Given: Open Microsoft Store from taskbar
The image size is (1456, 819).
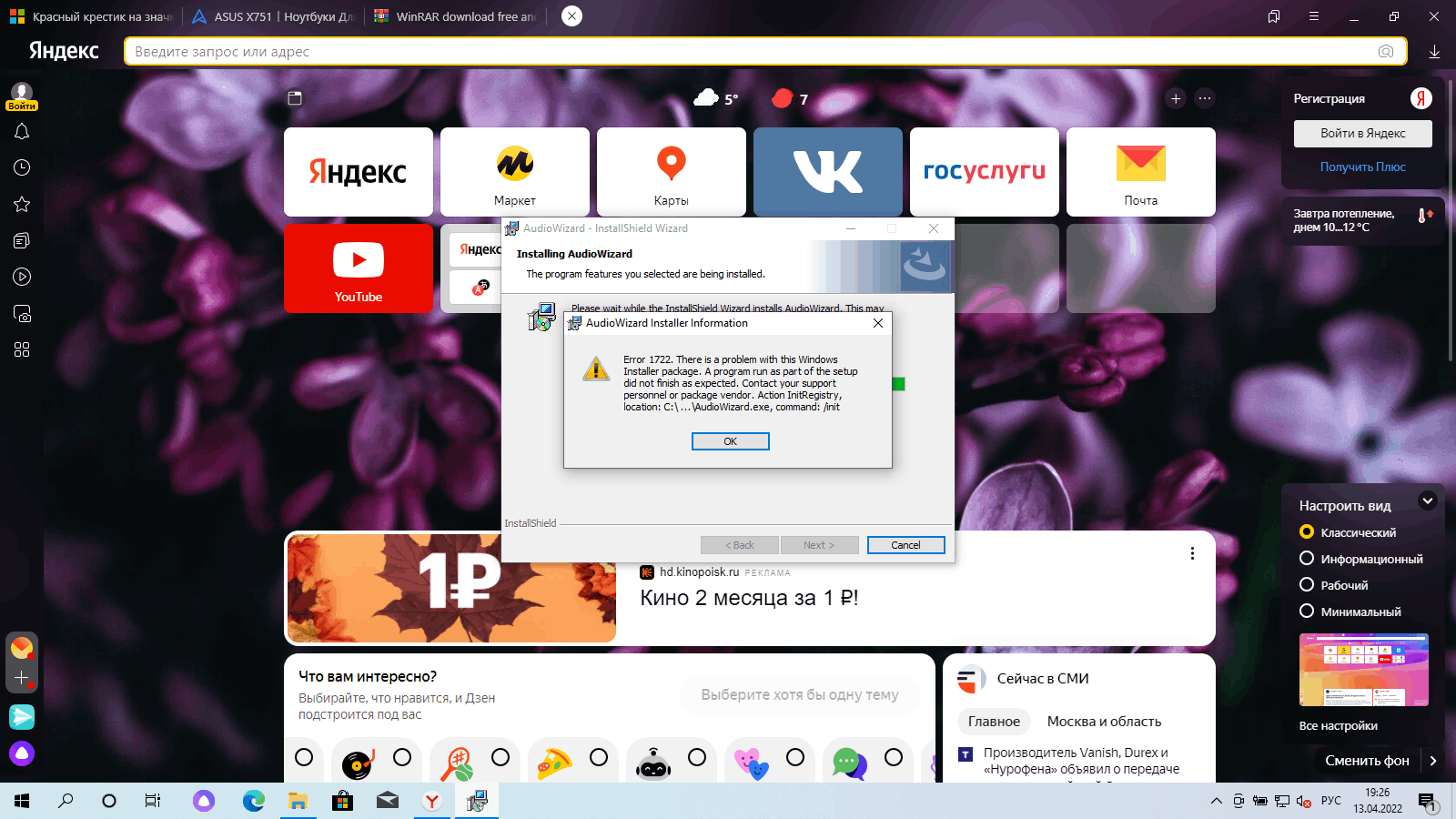Looking at the screenshot, I should coord(342,801).
